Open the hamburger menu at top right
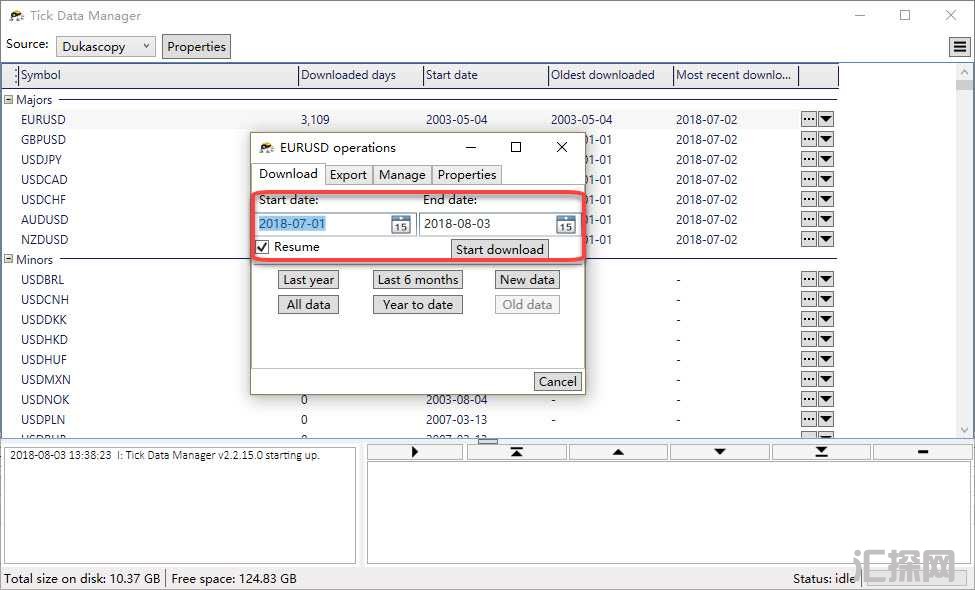This screenshot has height=590, width=975. point(958,47)
